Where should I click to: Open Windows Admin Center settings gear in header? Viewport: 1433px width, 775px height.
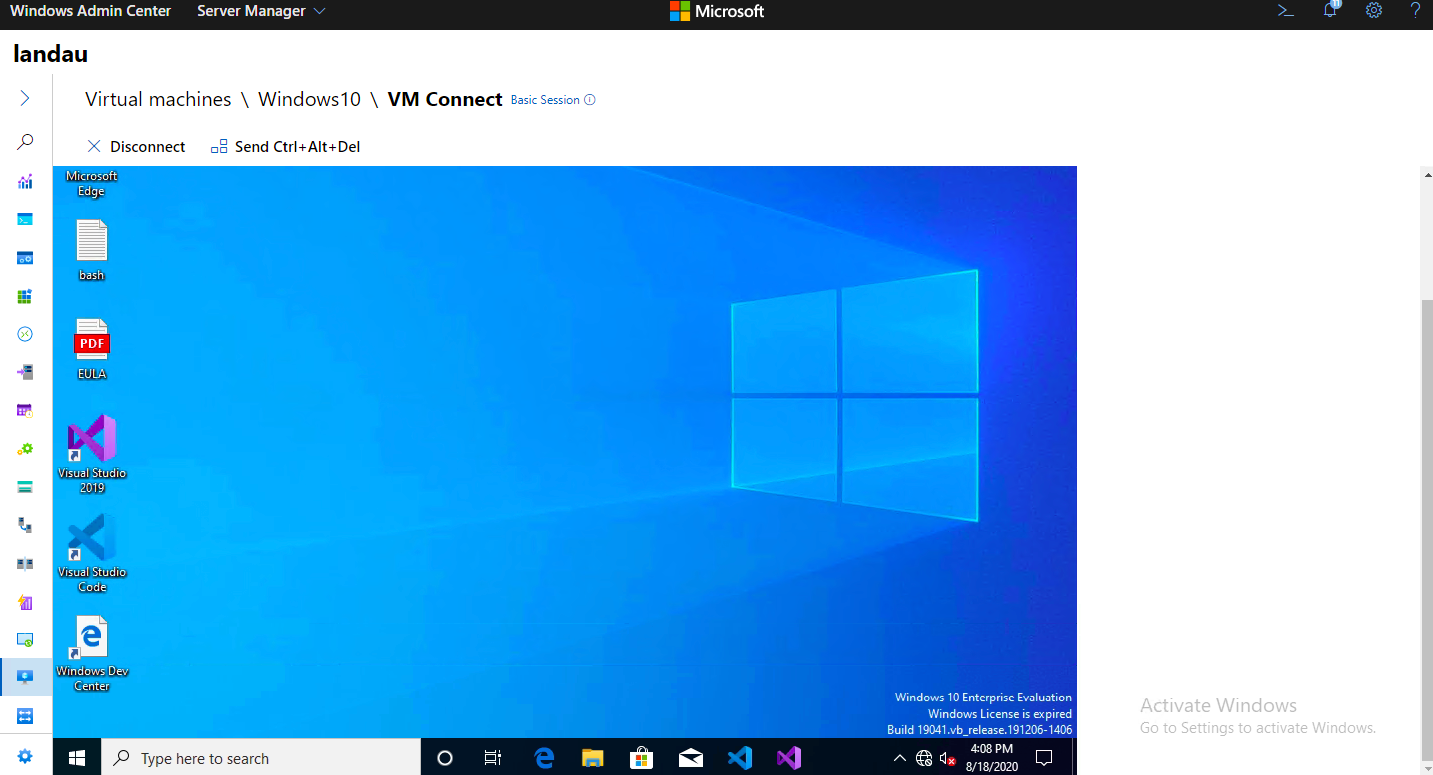1374,10
